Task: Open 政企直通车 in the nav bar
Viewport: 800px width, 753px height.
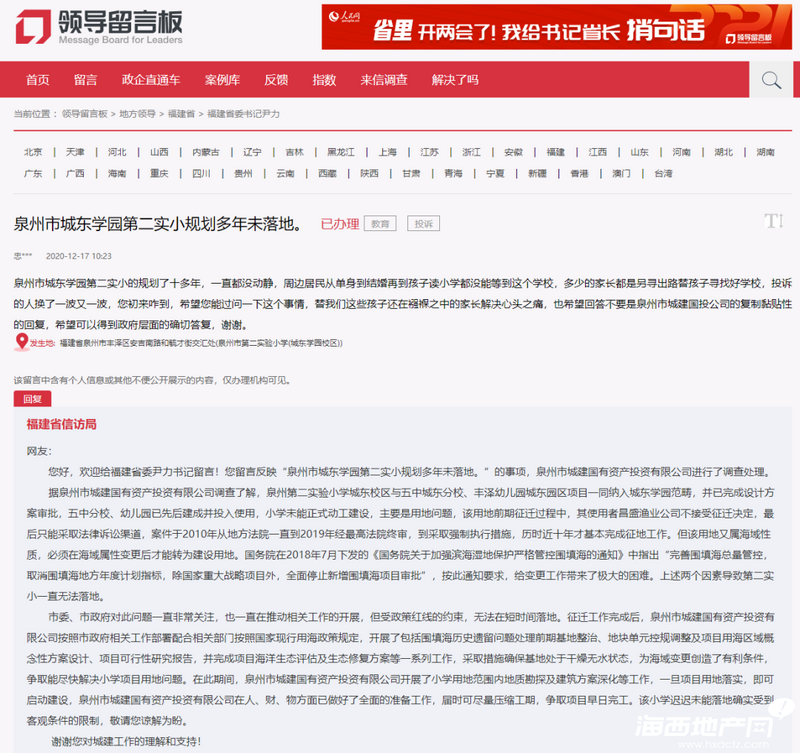Action: point(151,80)
